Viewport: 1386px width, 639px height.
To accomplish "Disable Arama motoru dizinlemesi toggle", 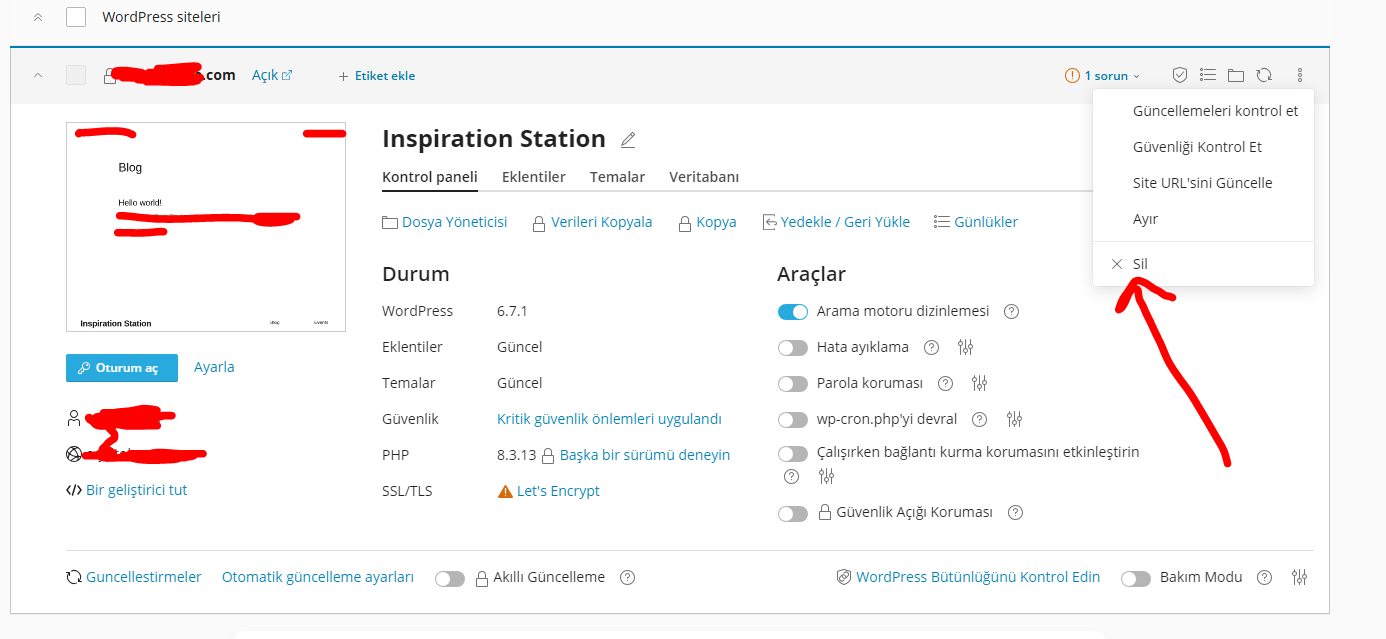I will tap(793, 311).
